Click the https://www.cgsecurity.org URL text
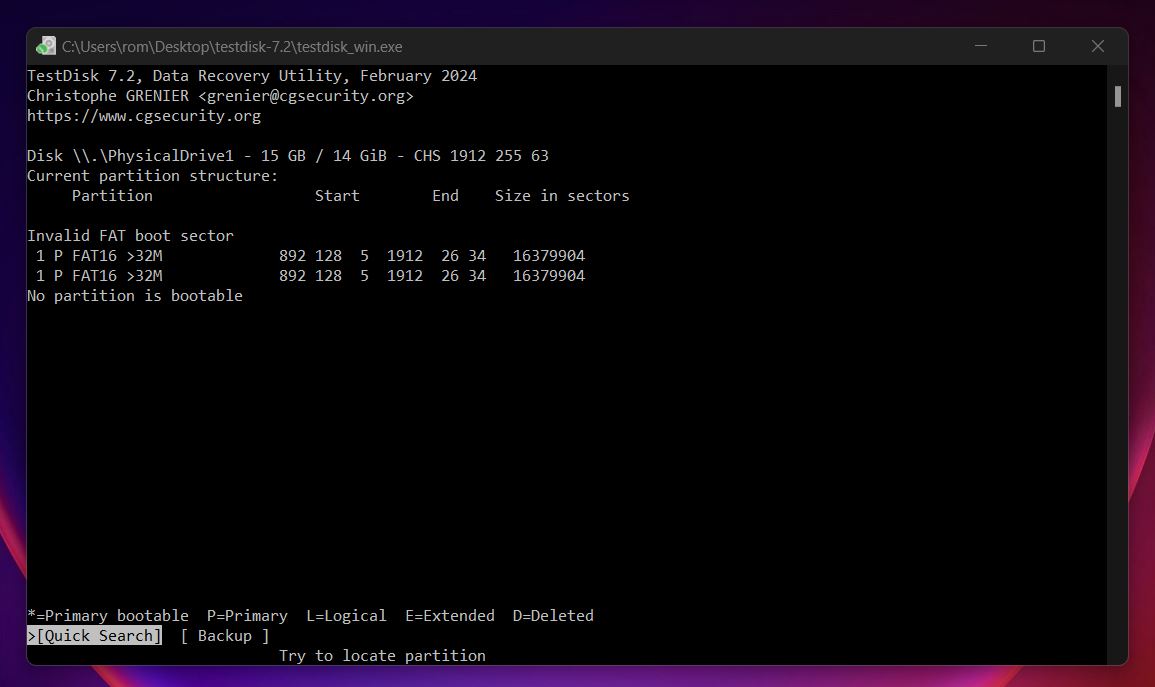Screen dimensions: 1155x687 144,116
